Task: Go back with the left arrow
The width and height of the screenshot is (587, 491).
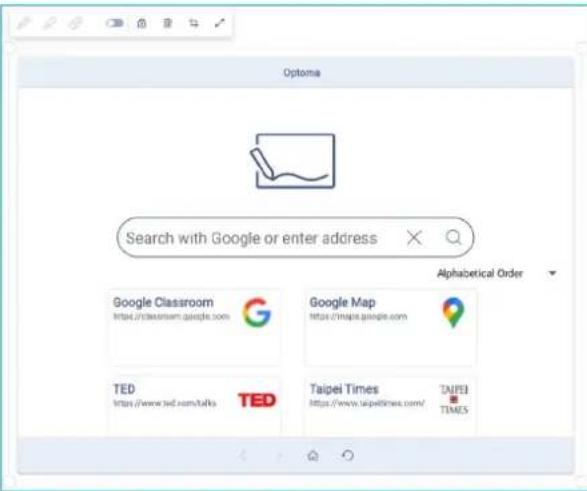Action: (x=243, y=455)
